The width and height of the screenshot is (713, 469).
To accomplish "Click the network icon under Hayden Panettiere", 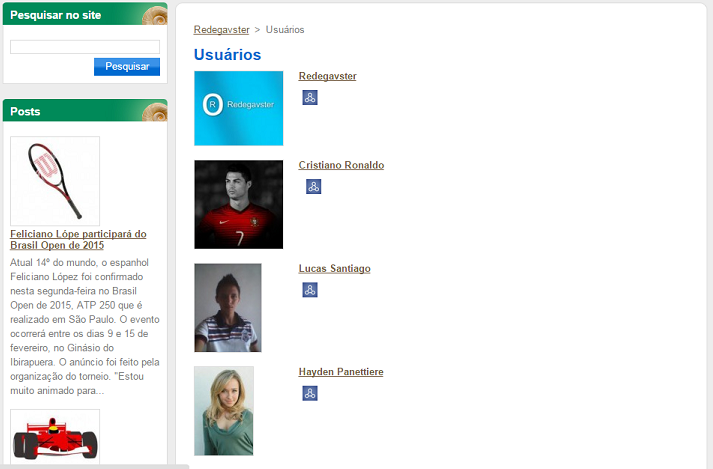I will click(x=310, y=393).
